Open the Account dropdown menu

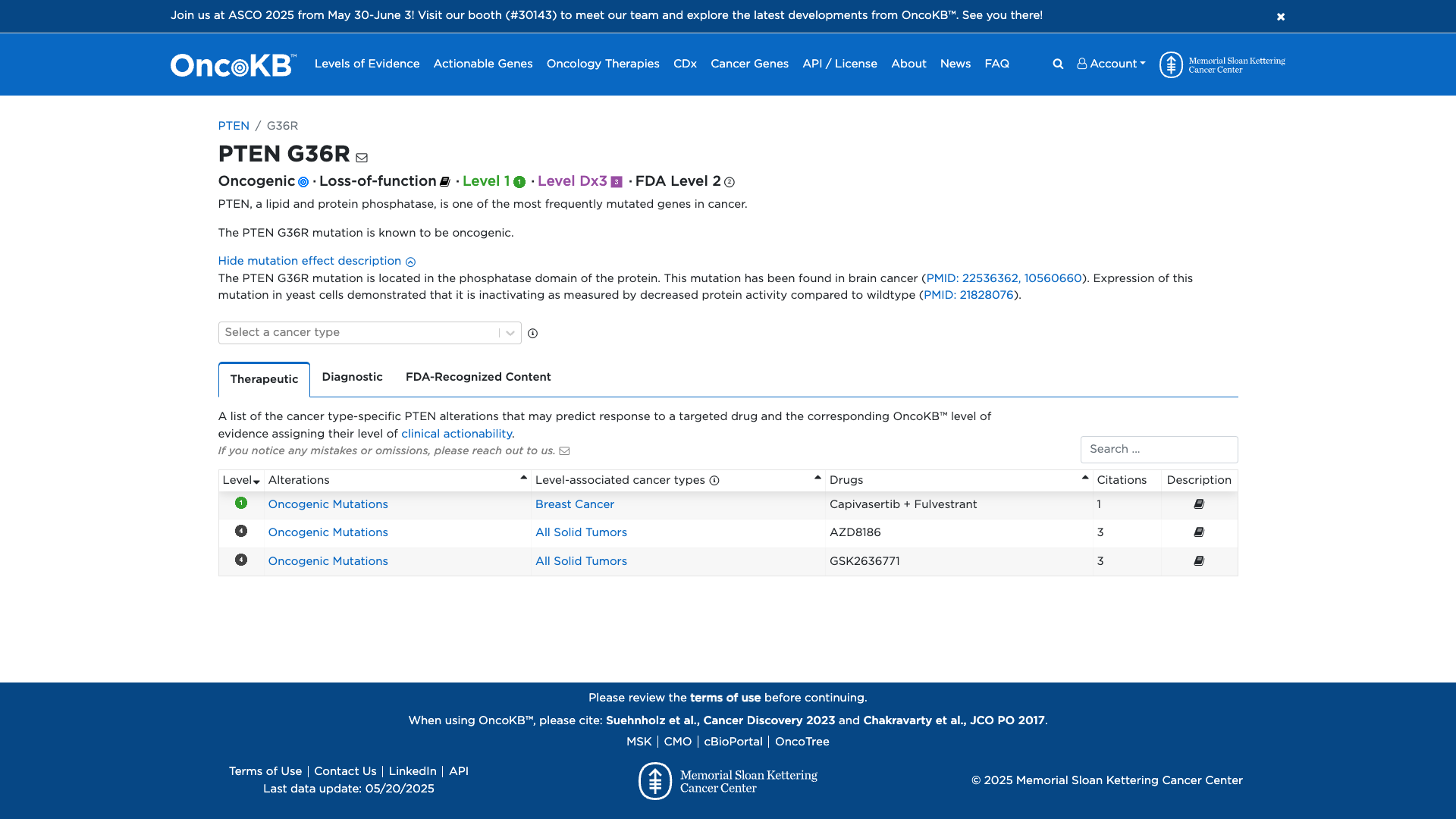point(1111,64)
